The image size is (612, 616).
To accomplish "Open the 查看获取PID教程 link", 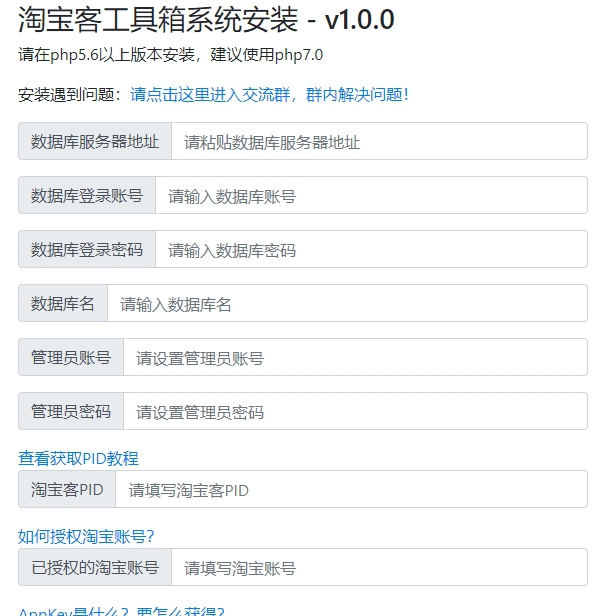I will point(78,458).
